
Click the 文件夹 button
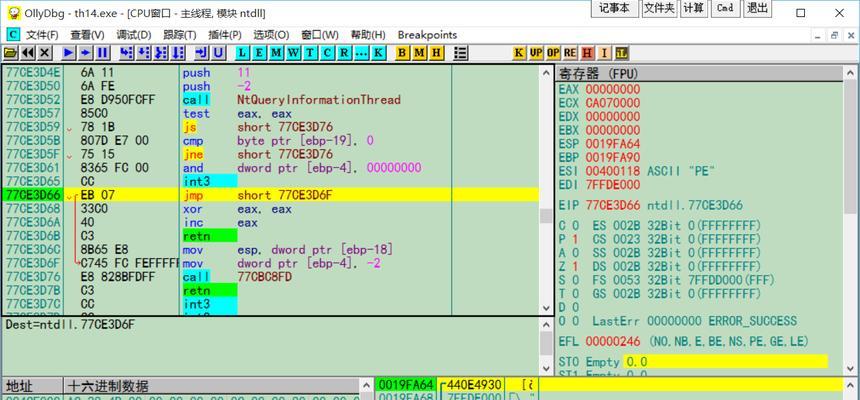659,8
